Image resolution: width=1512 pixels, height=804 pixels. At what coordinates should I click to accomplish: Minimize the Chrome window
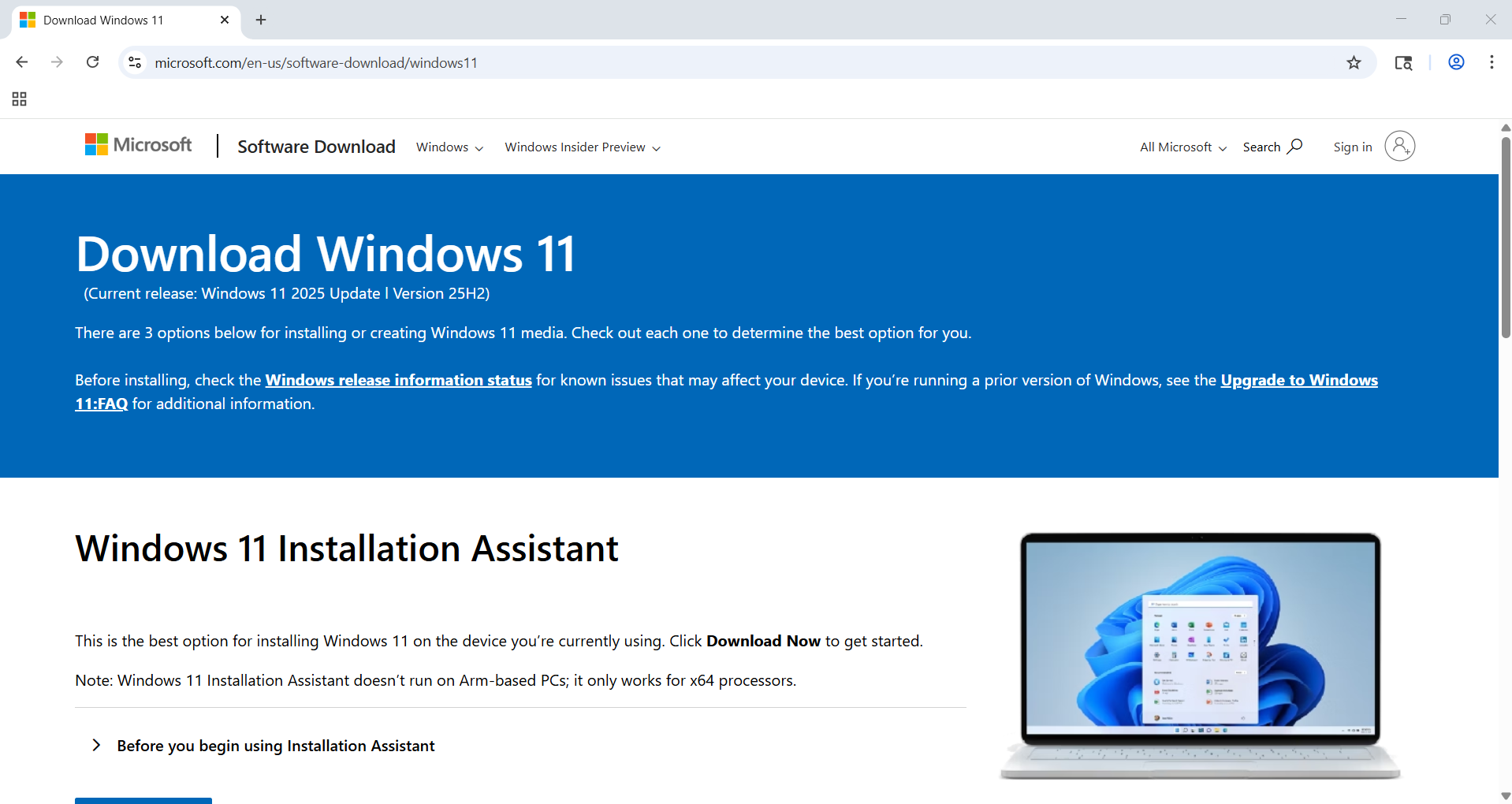pos(1401,20)
